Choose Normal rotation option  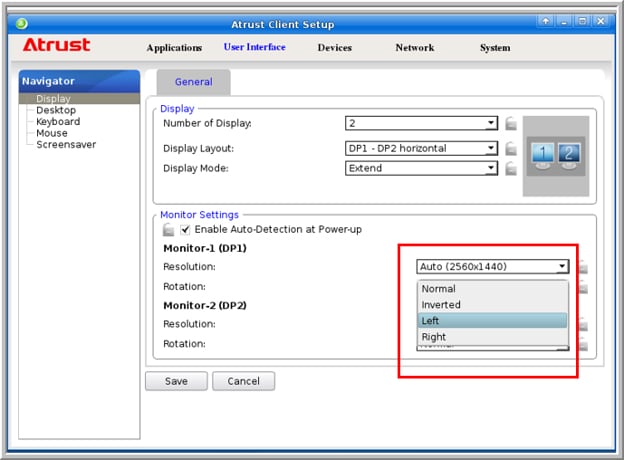(x=493, y=289)
